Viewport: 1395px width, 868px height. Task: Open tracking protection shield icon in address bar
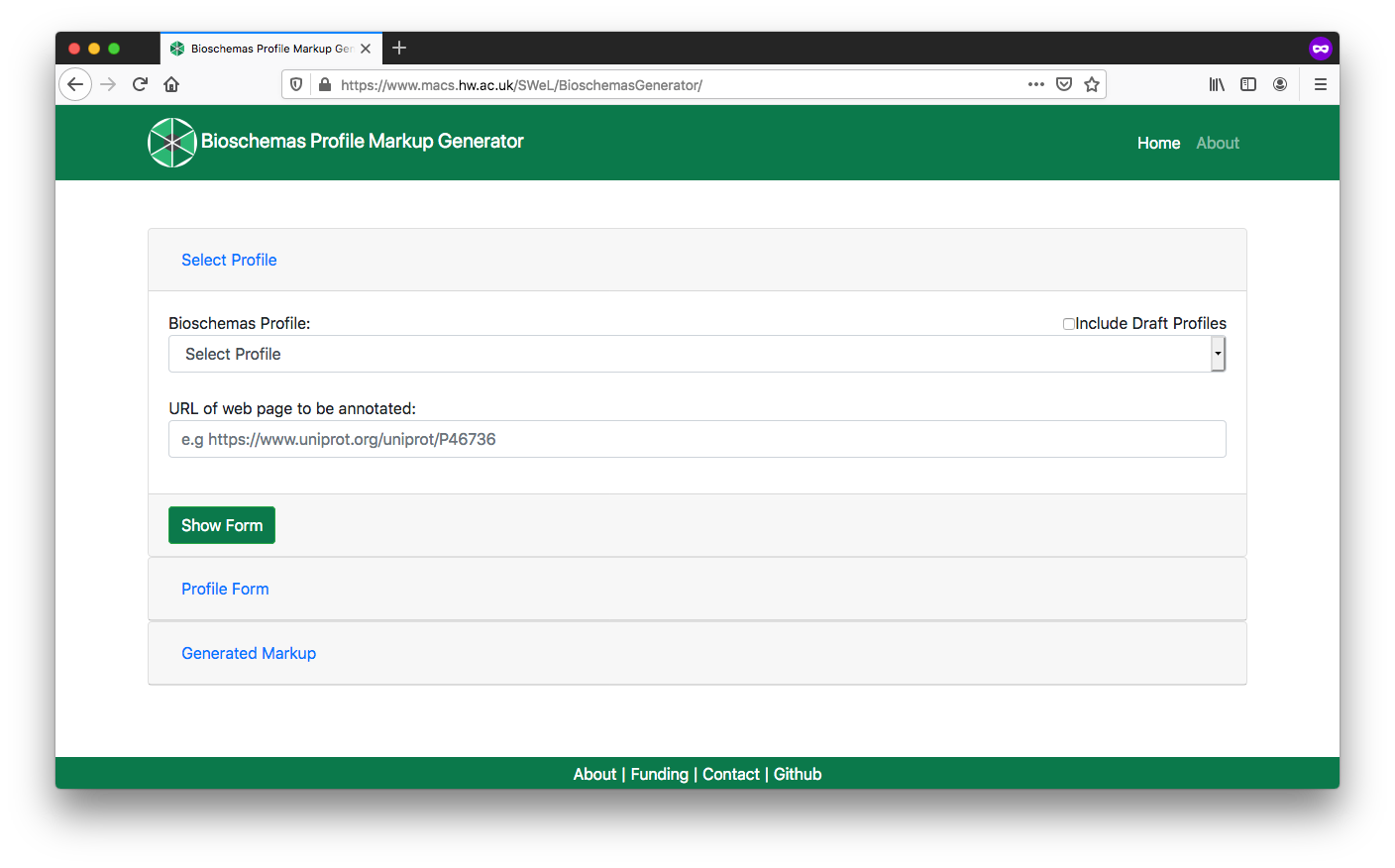tap(296, 85)
